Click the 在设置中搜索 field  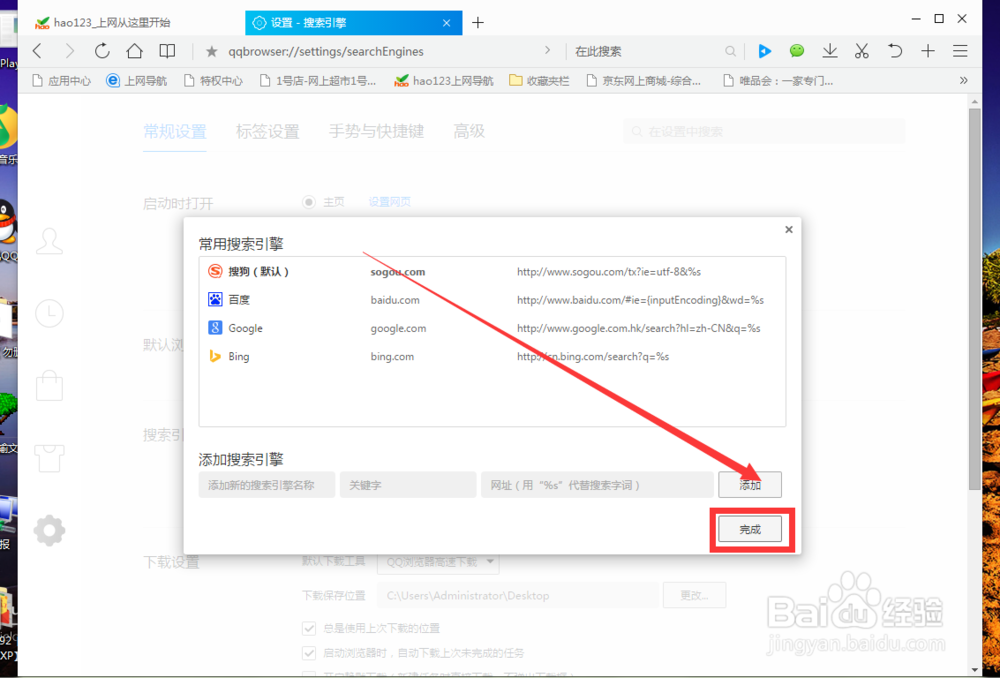[x=764, y=131]
